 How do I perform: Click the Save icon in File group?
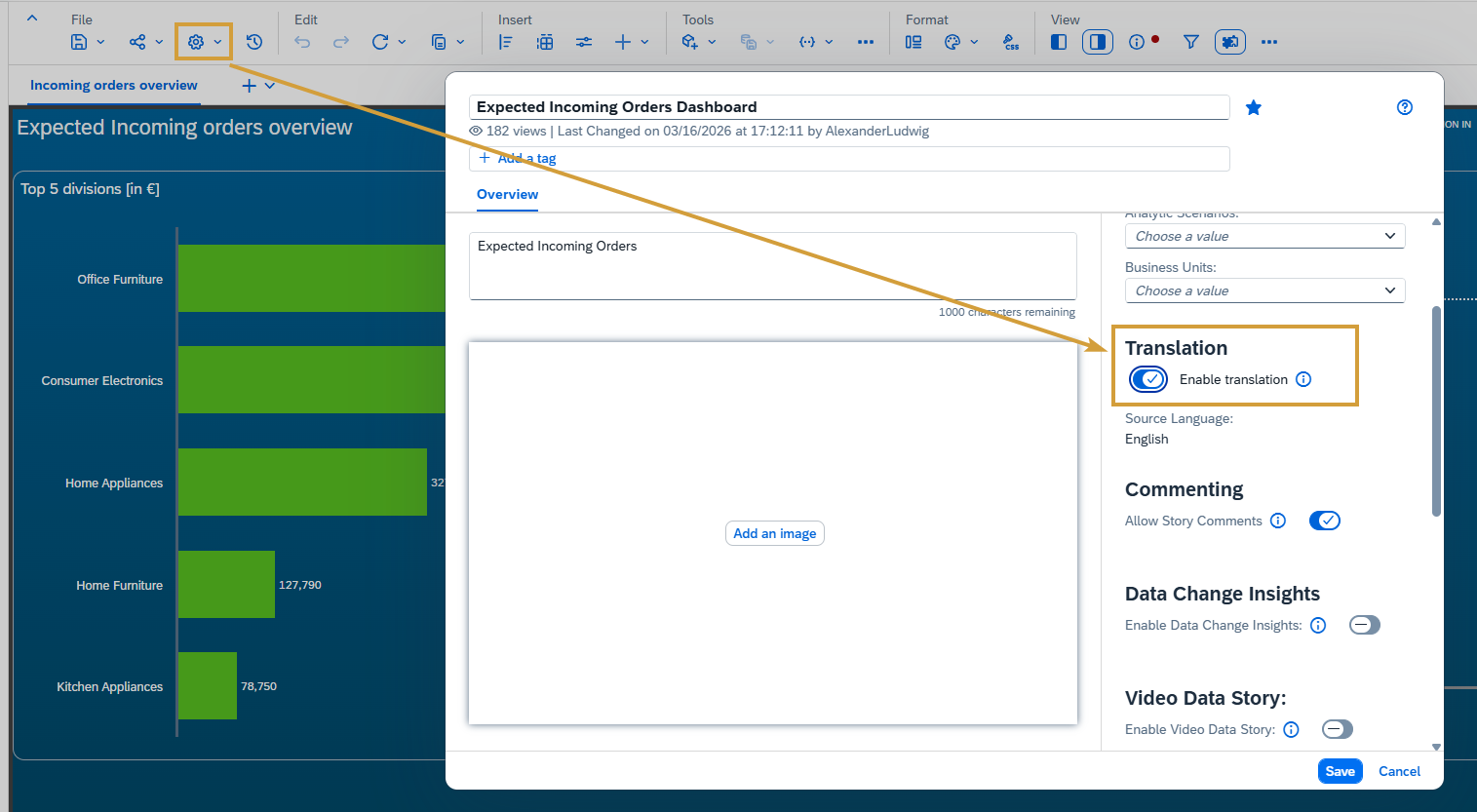pyautogui.click(x=79, y=42)
